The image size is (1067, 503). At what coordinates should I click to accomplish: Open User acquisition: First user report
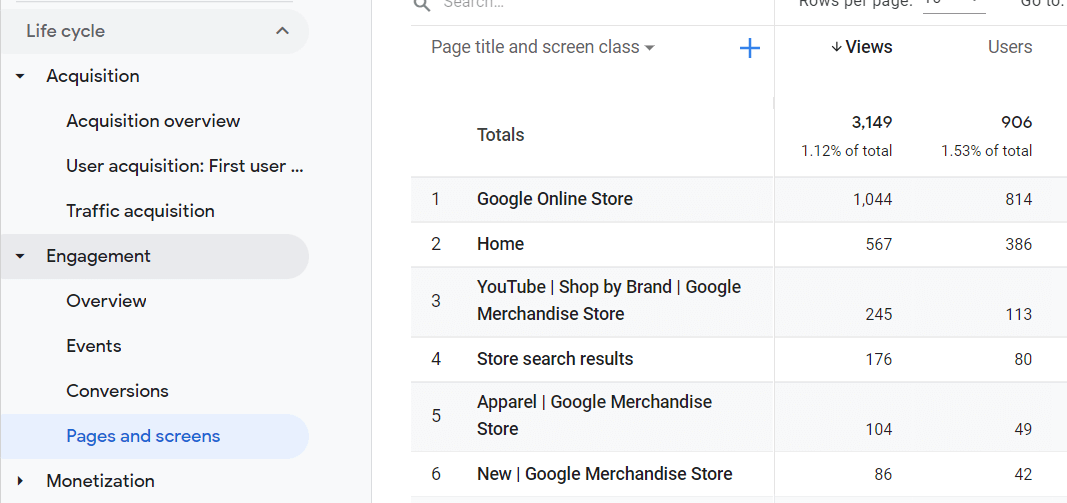[184, 166]
